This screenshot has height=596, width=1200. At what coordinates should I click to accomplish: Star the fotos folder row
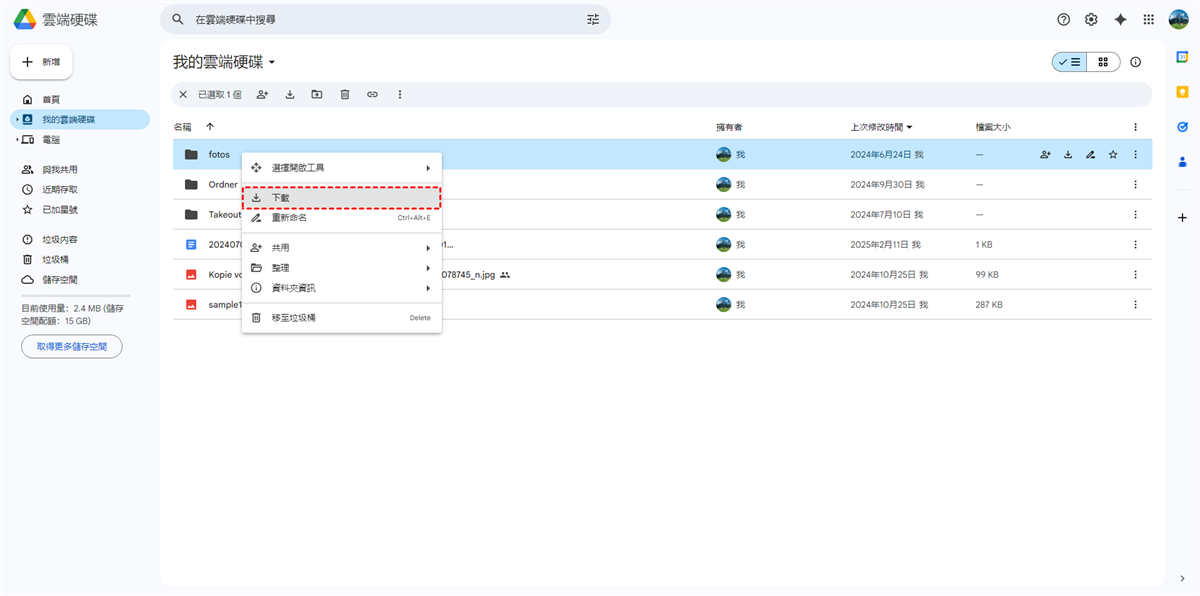coord(1112,155)
